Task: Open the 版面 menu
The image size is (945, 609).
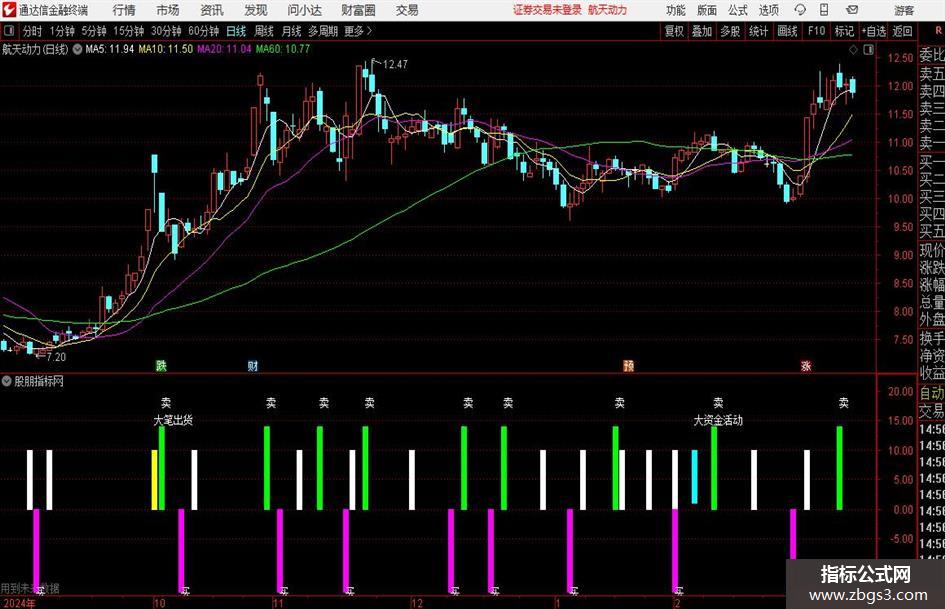Action: [706, 10]
